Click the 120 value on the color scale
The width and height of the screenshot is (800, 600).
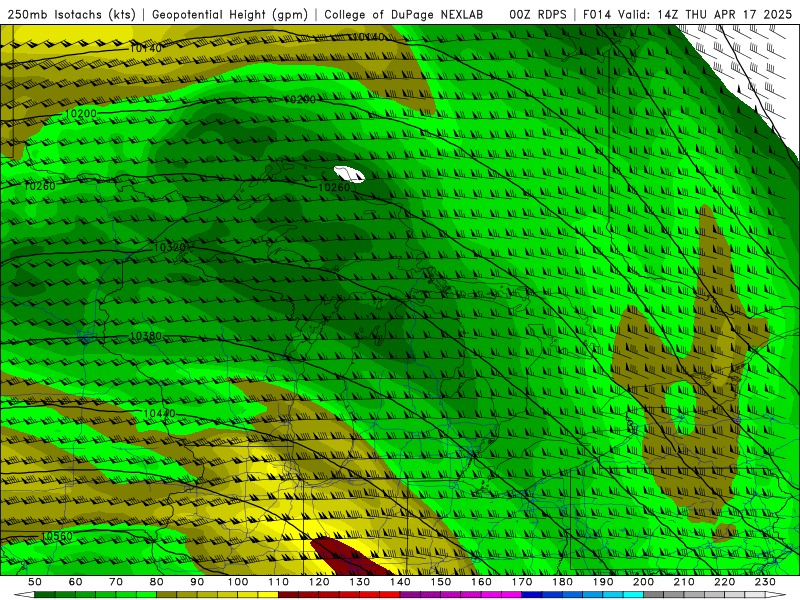(x=319, y=582)
